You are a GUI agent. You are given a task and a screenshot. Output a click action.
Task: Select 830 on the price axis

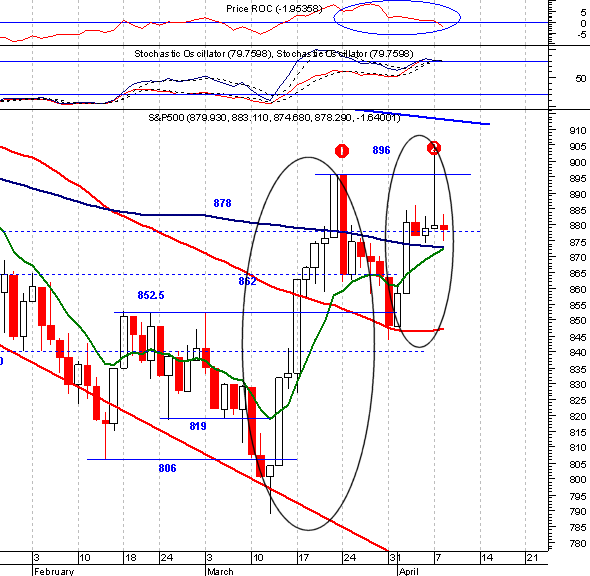(578, 385)
